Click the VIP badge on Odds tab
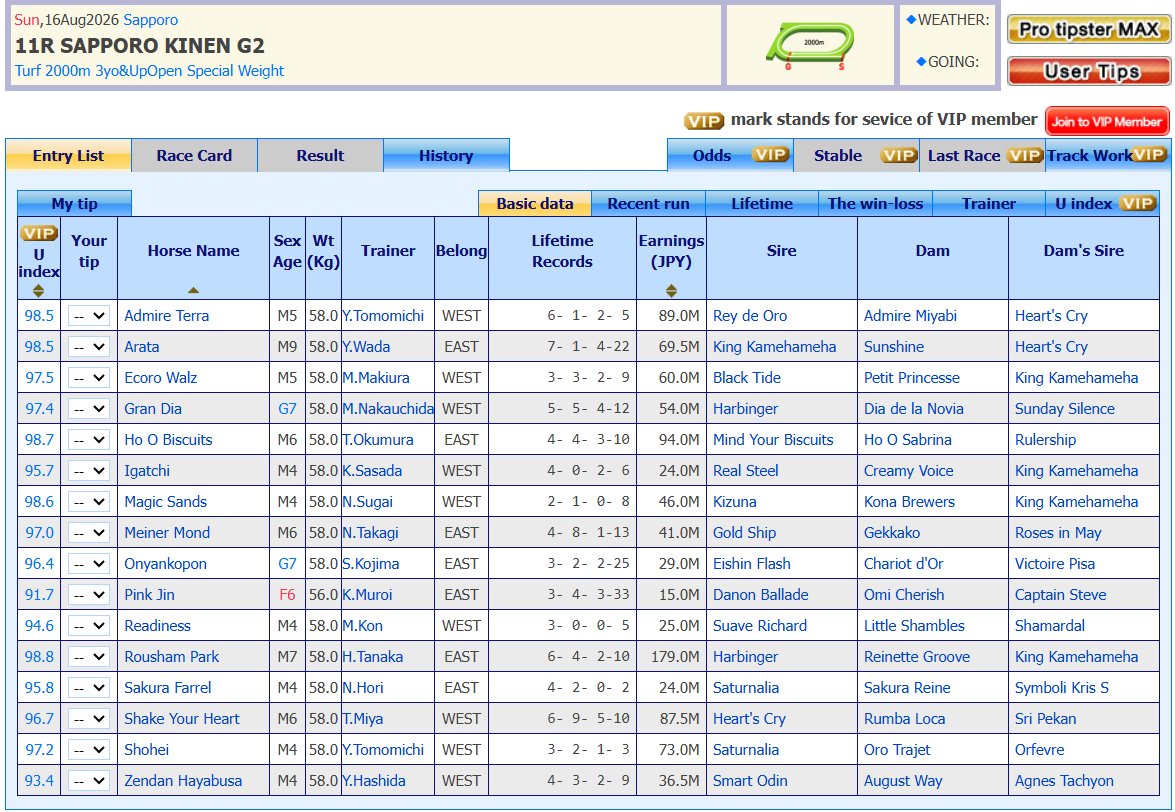Screen dimensions: 1175x812 (770, 155)
